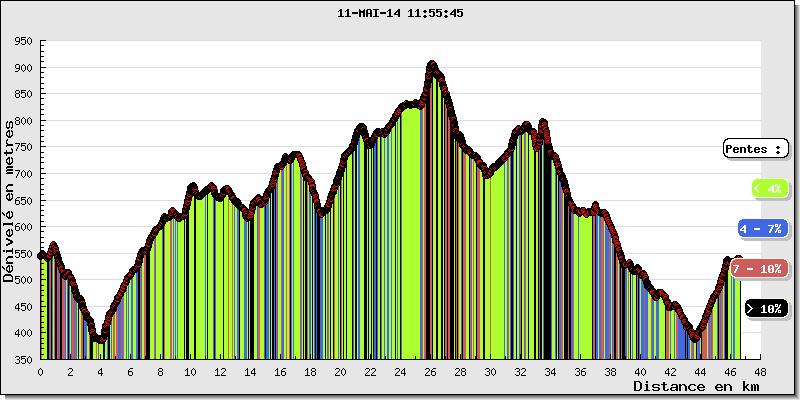This screenshot has width=800, height=400.
Task: Click the 650 tick on the elevation axis
Action: (23, 200)
